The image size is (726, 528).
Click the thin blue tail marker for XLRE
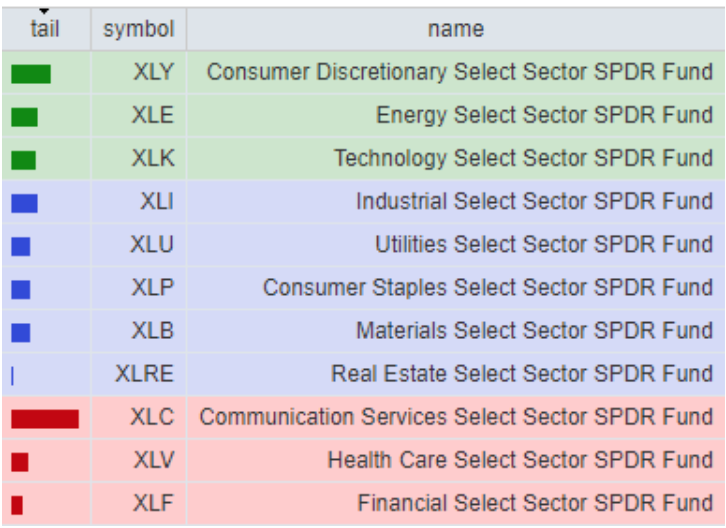(12, 375)
